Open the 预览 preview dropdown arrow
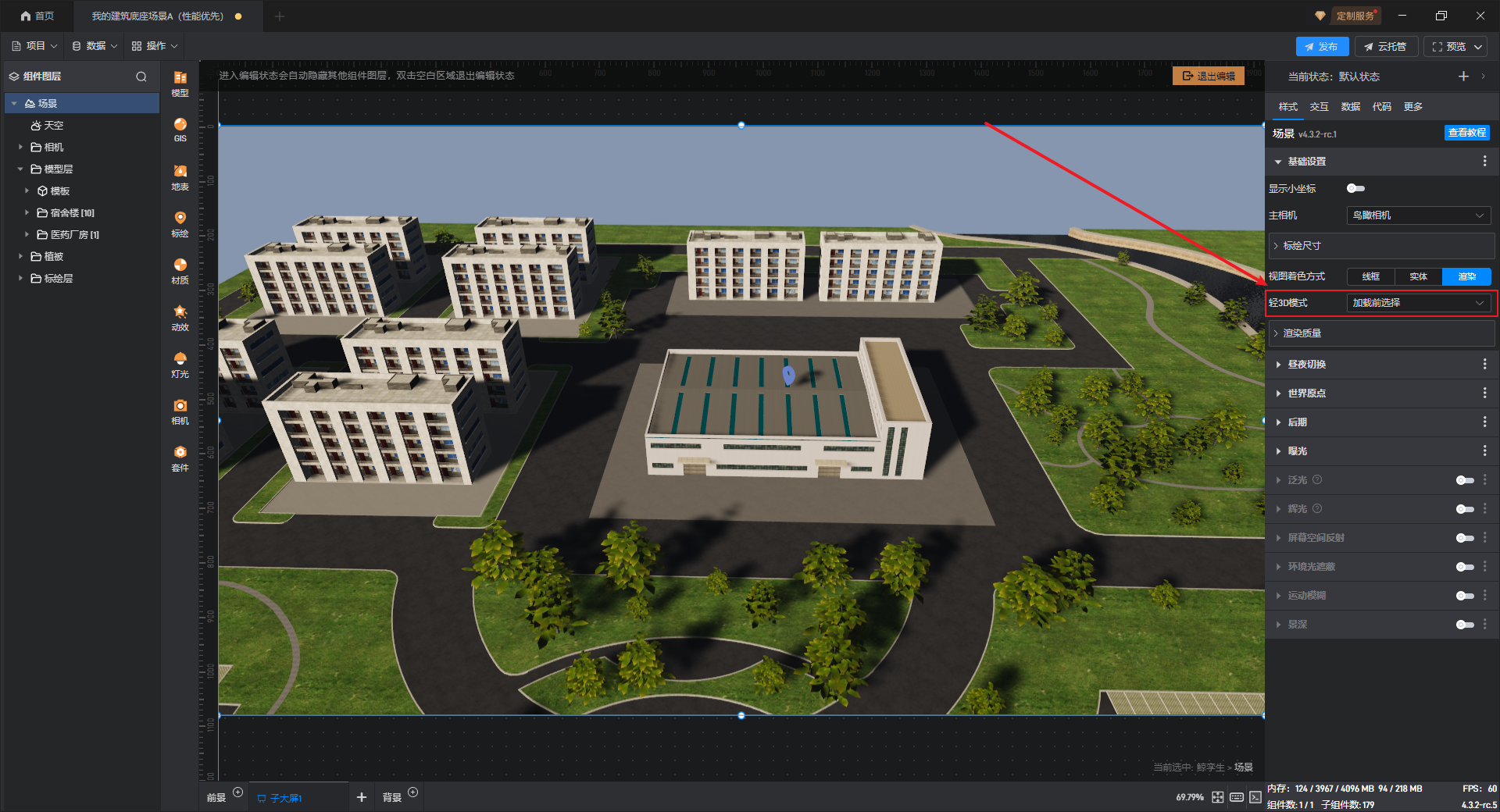The image size is (1500, 812). (x=1478, y=47)
